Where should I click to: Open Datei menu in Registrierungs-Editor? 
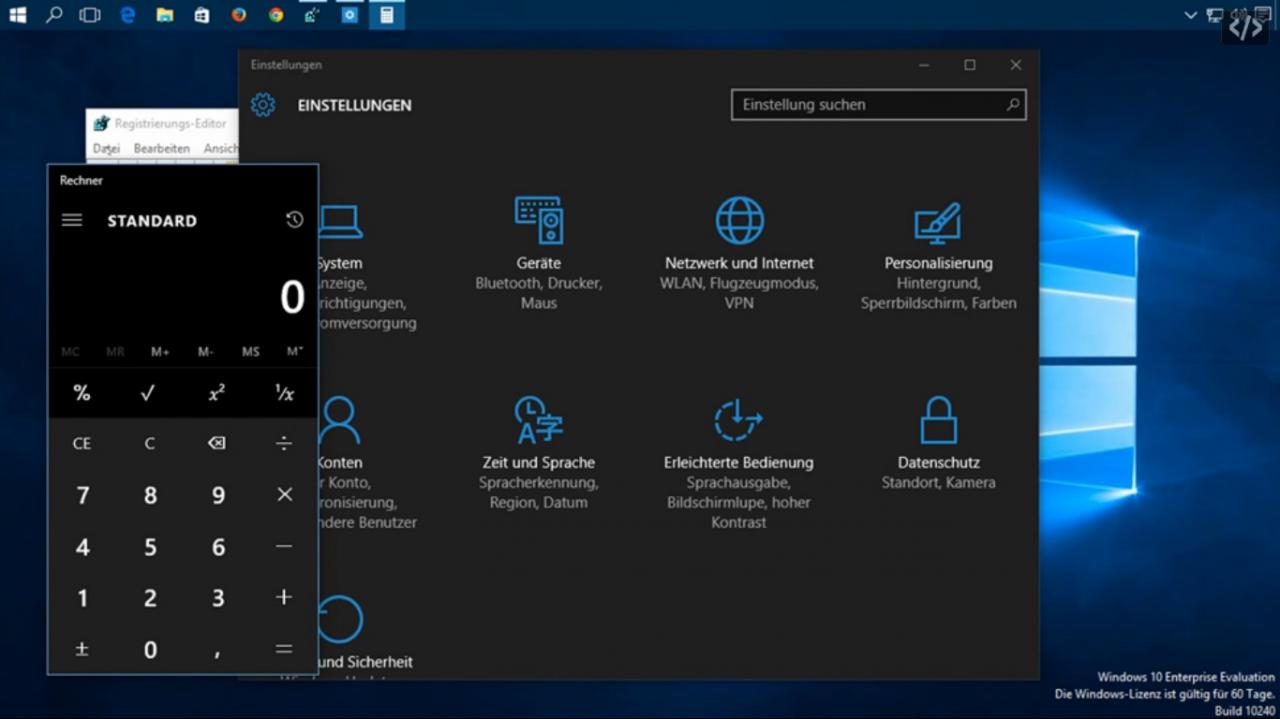[x=106, y=148]
